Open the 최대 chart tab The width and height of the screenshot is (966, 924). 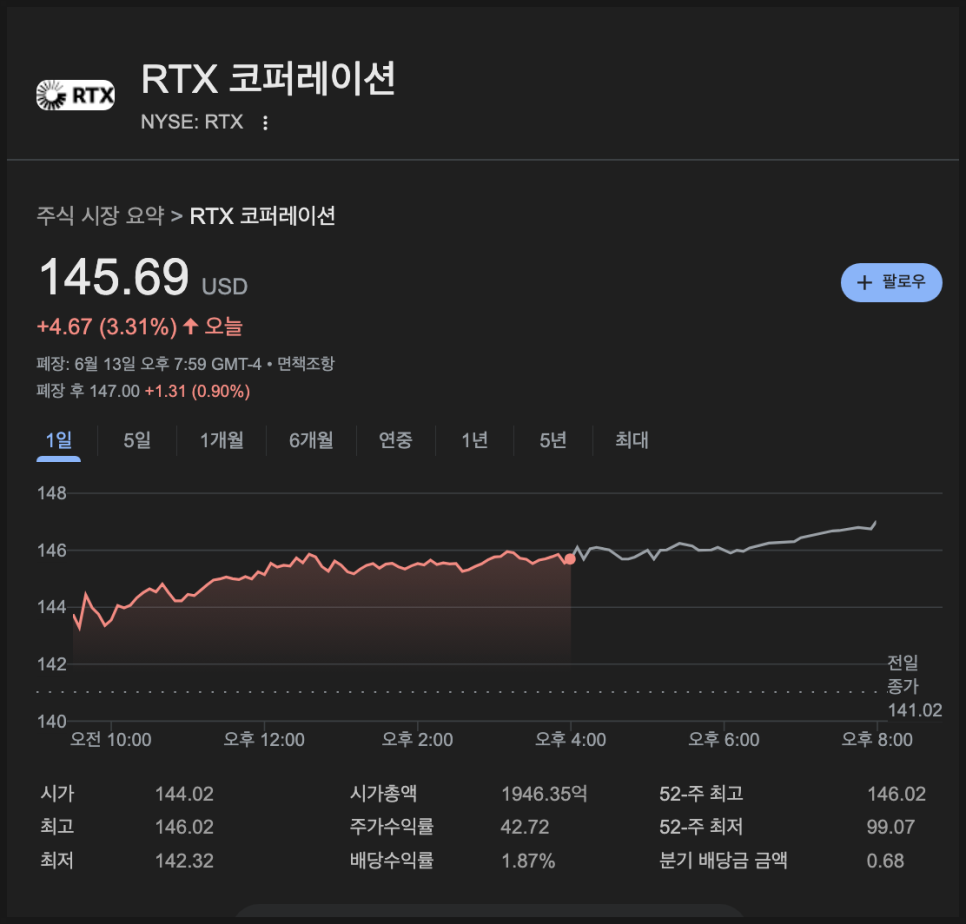(631, 440)
